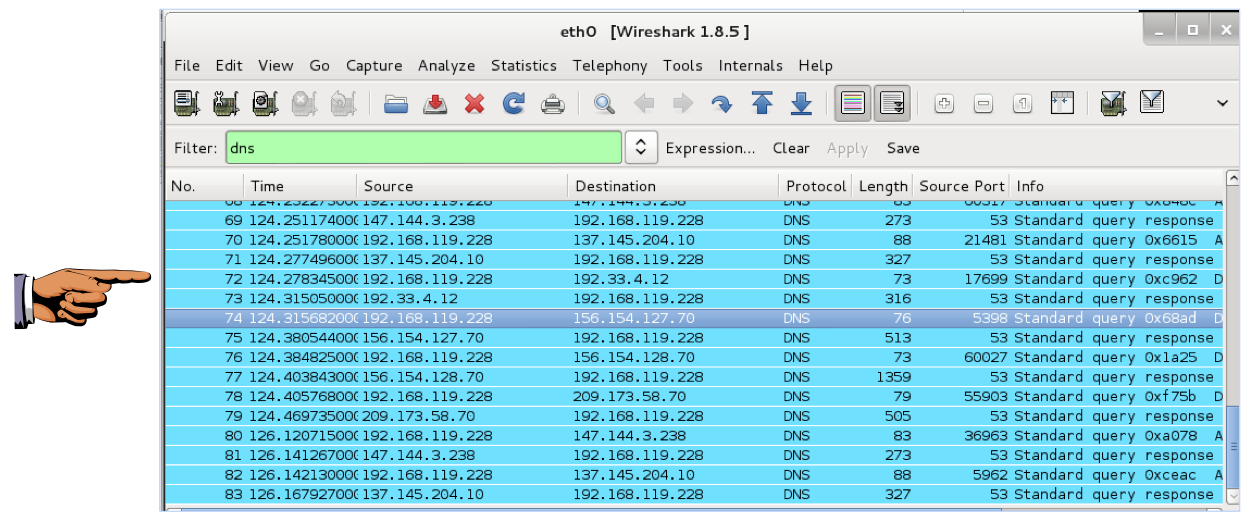Image resolution: width=1249 pixels, height=523 pixels.
Task: Select packet 79 with length 505
Action: pos(695,416)
